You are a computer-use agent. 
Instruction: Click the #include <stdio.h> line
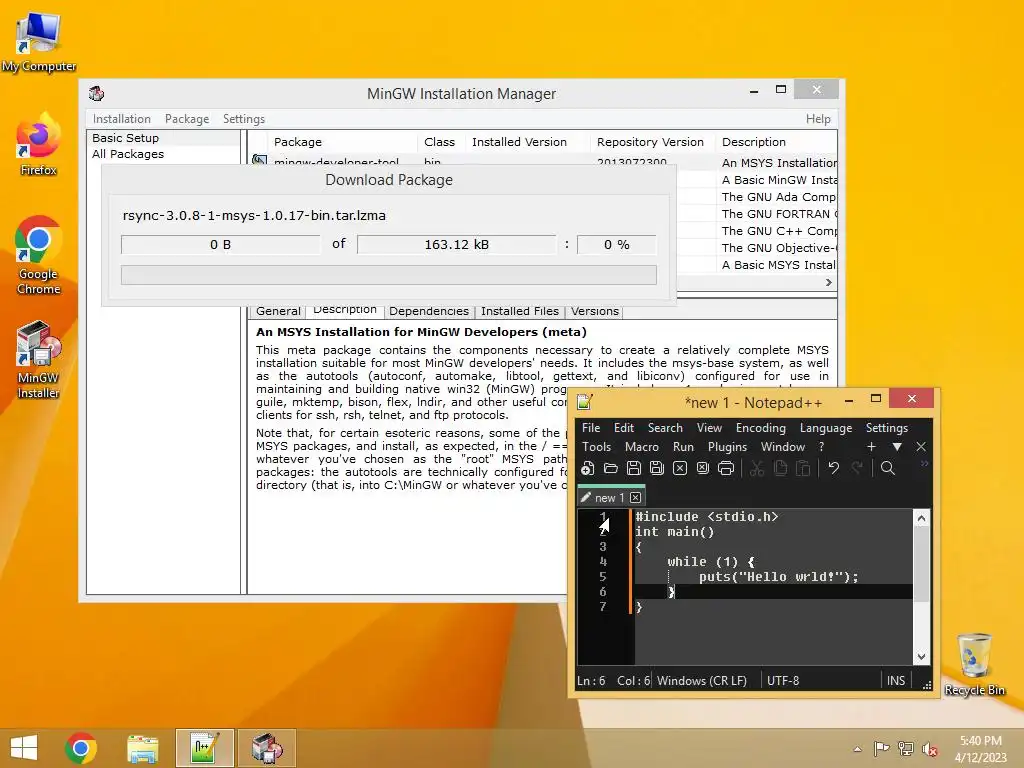pos(707,517)
